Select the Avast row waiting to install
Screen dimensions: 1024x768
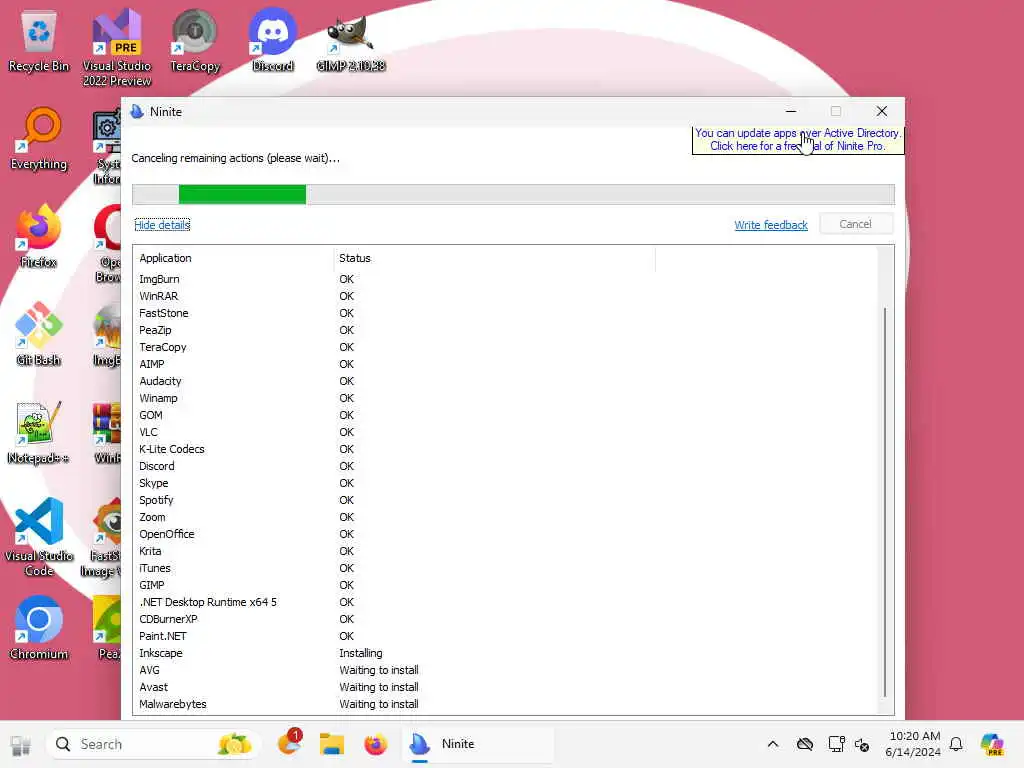(505, 686)
